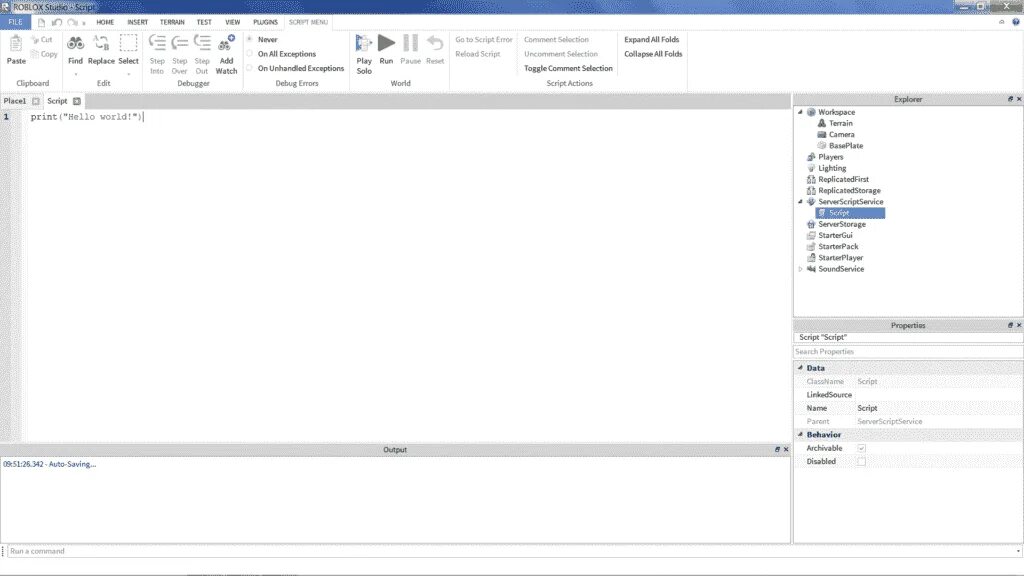Viewport: 1024px width, 576px height.
Task: Collapse the ServerScriptService node
Action: point(801,201)
